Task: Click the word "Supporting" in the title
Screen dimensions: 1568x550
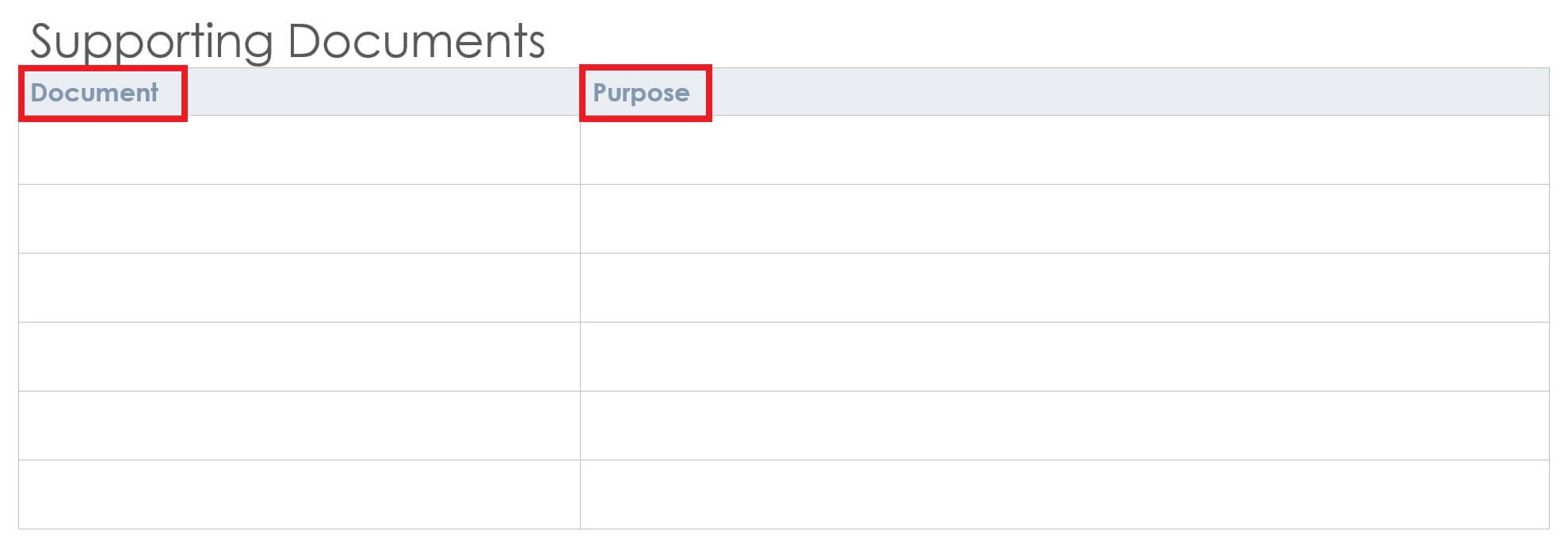Action: (x=151, y=41)
